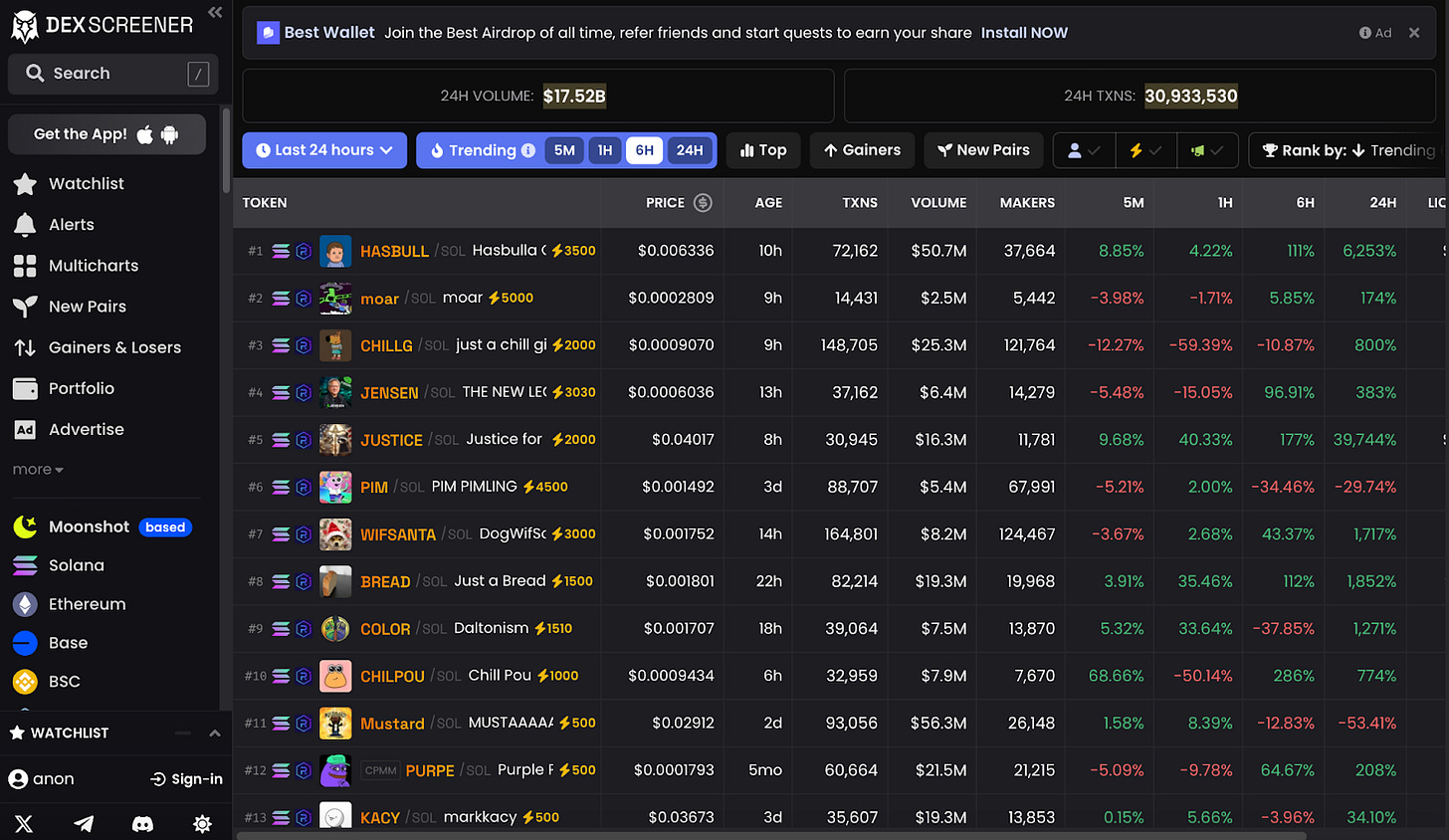Switch trending timeframe to 1H

coord(605,150)
